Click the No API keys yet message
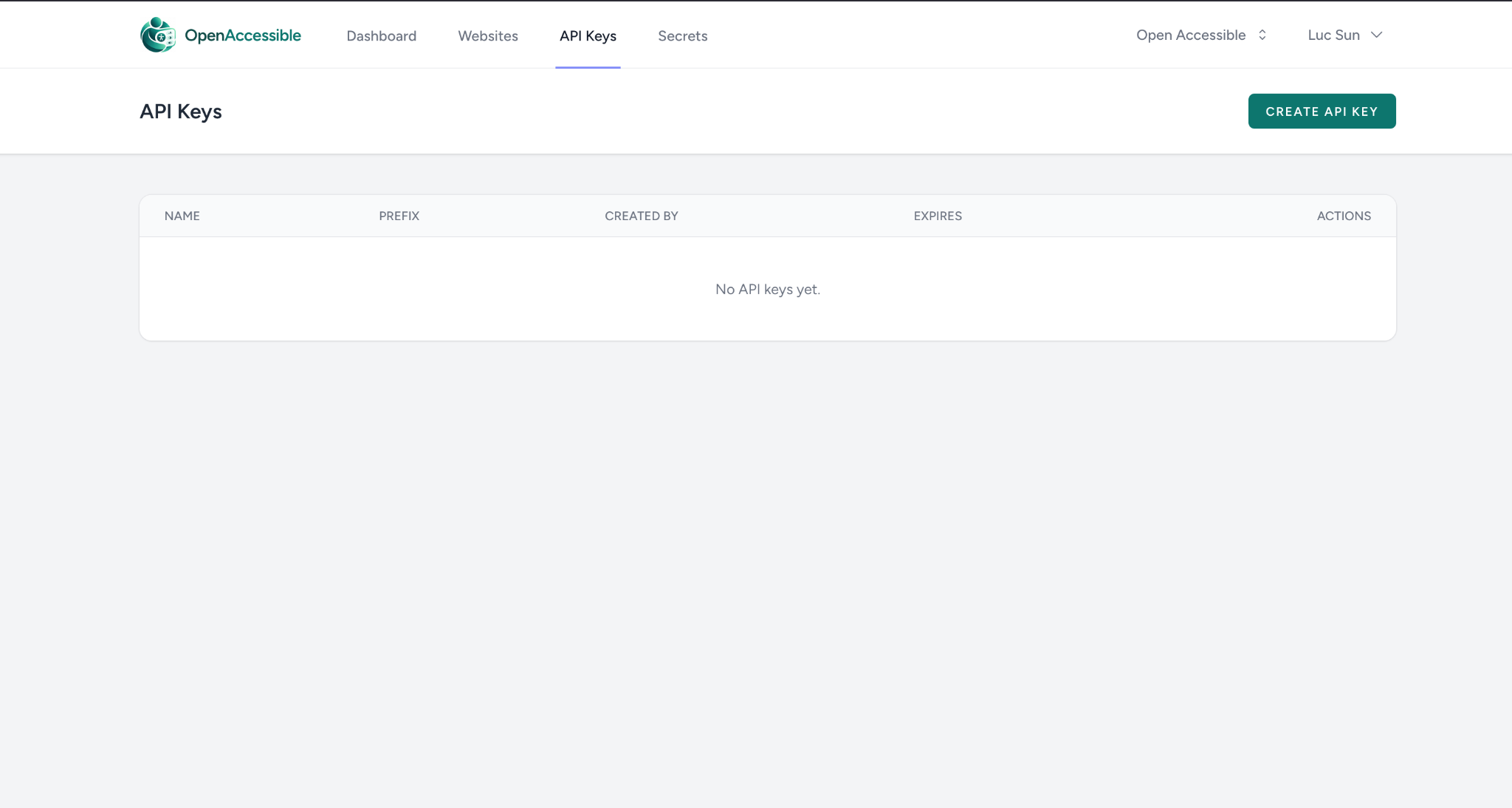The width and height of the screenshot is (1512, 808). coord(768,289)
